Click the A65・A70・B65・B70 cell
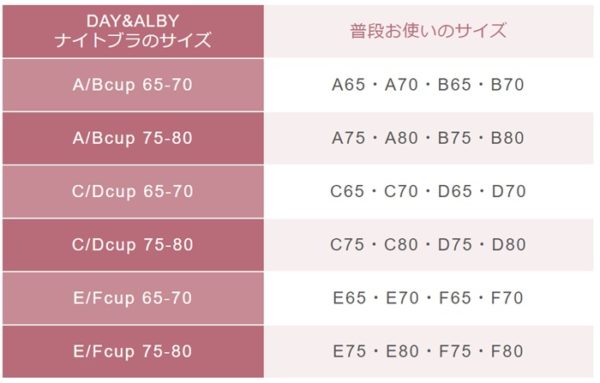 click(x=429, y=85)
